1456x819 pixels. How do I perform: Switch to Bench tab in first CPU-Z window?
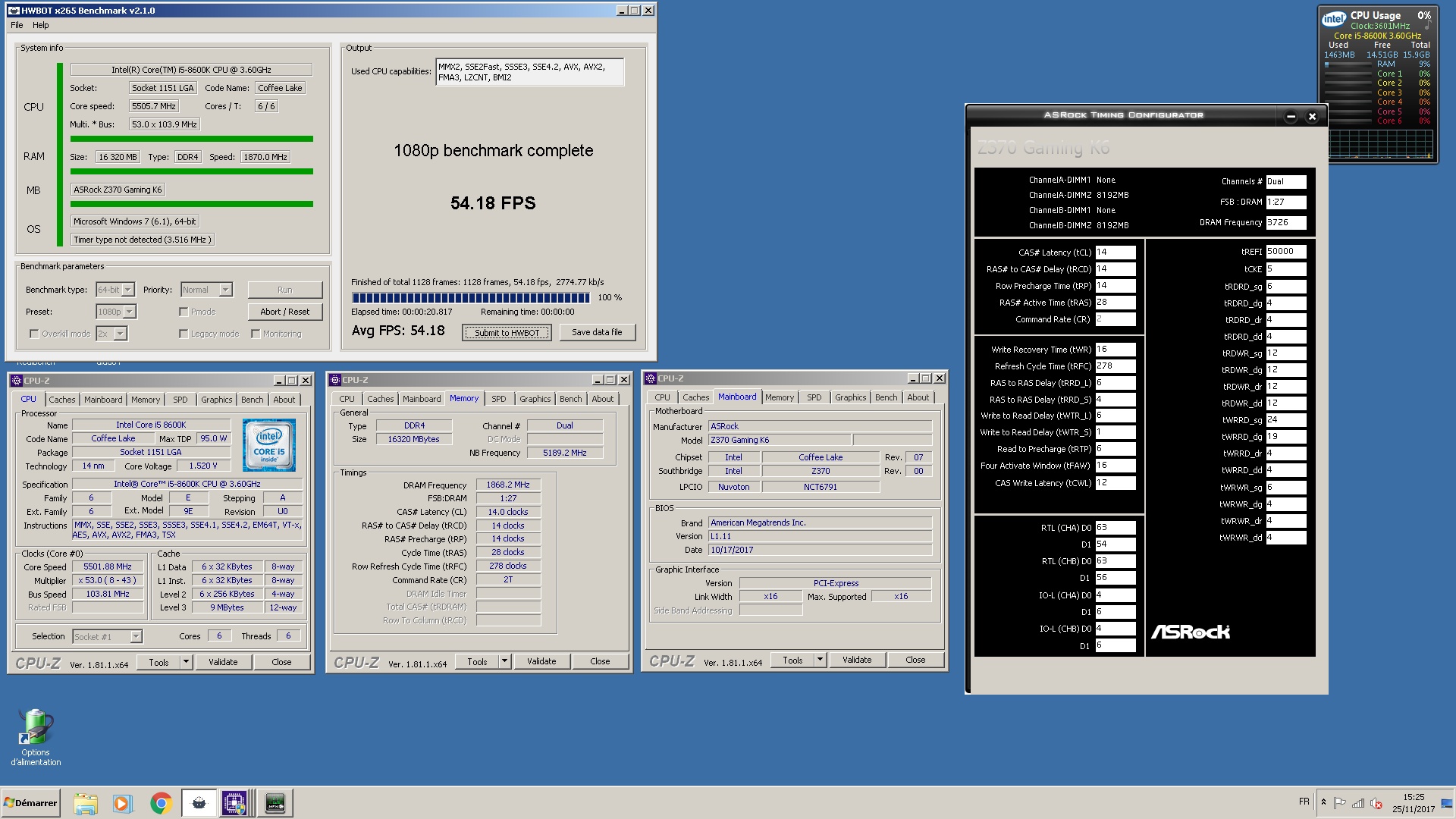tap(253, 400)
